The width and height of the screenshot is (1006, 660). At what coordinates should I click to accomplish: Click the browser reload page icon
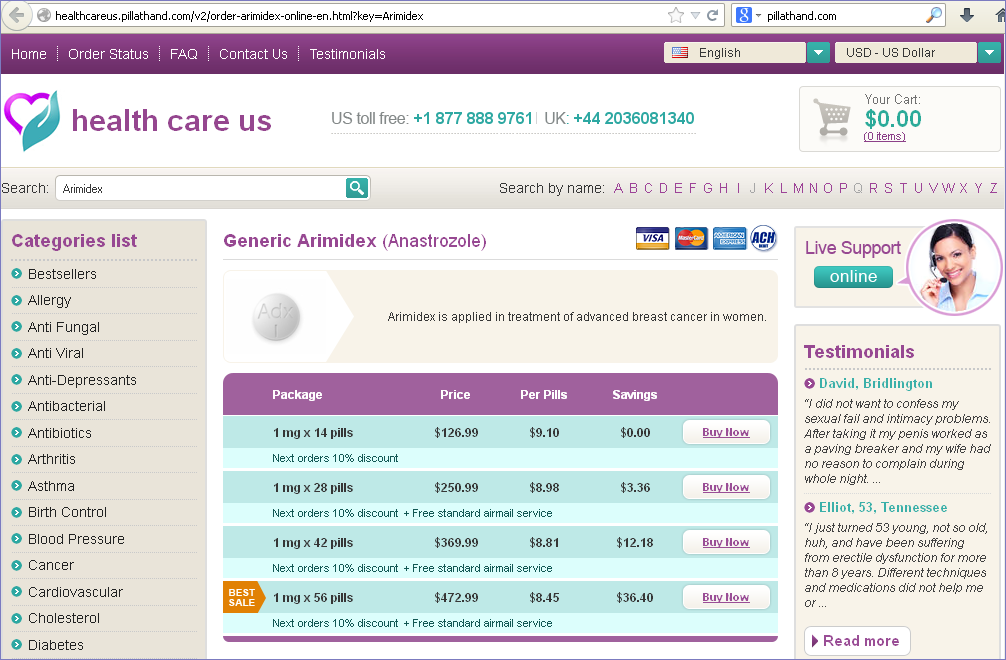pyautogui.click(x=713, y=15)
